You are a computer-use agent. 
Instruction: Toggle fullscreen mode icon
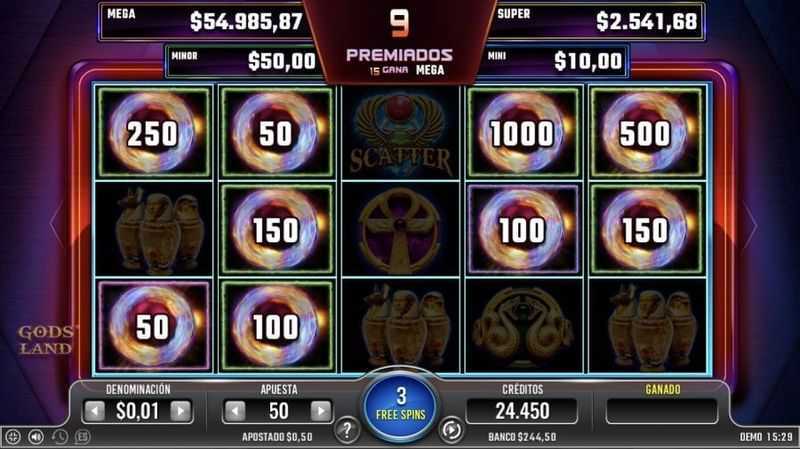(x=13, y=437)
